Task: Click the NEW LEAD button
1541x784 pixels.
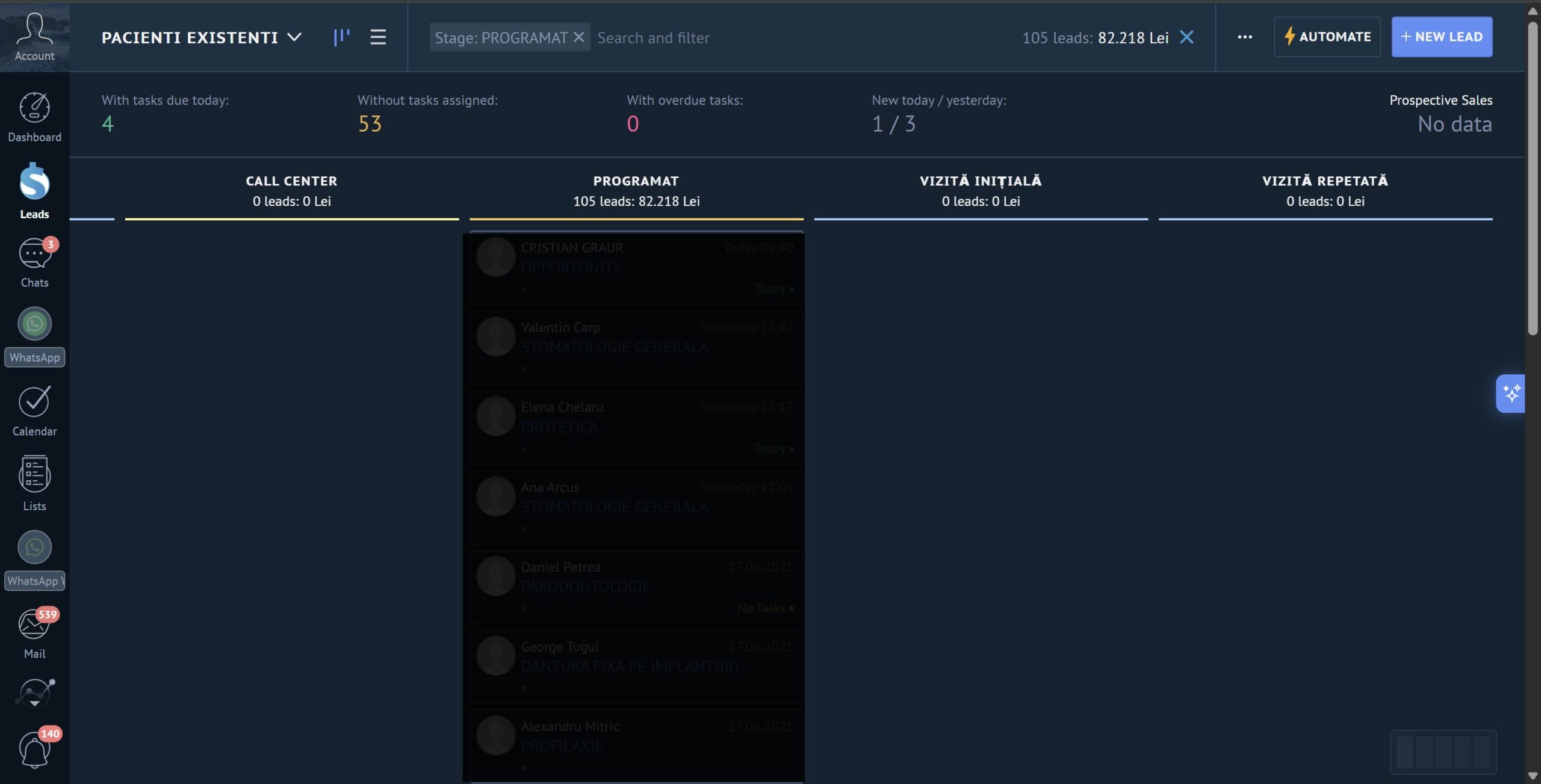Action: [1442, 37]
